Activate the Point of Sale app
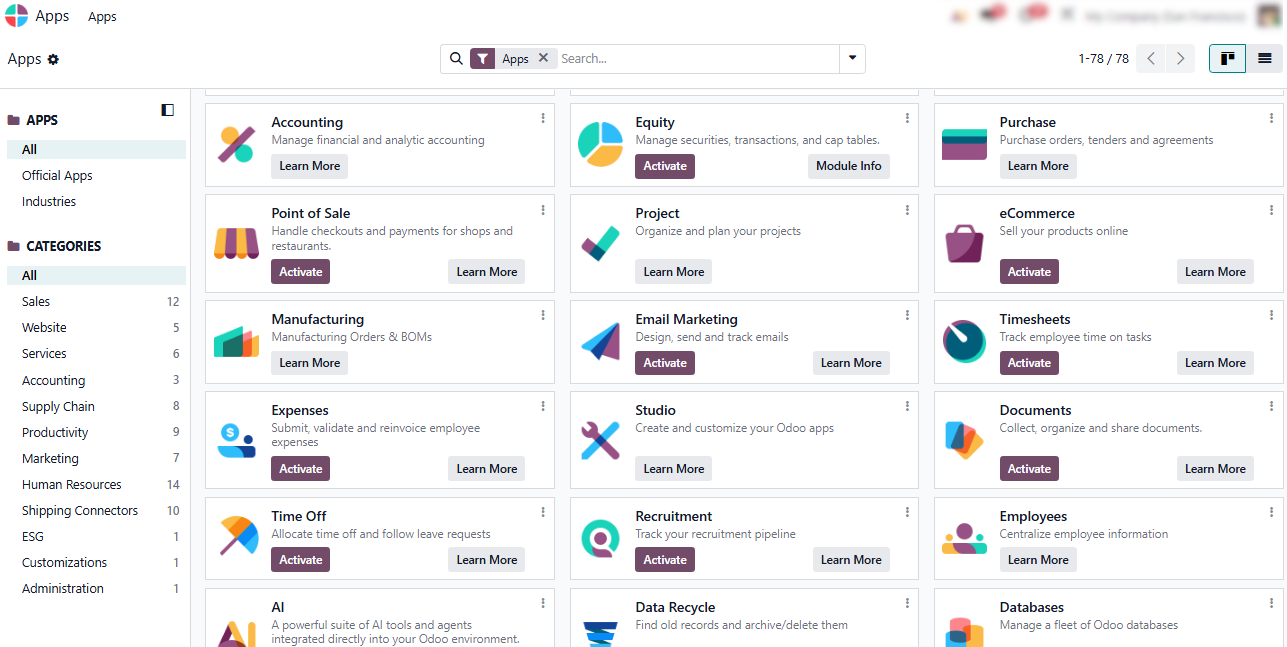The width and height of the screenshot is (1287, 647). [x=301, y=272]
